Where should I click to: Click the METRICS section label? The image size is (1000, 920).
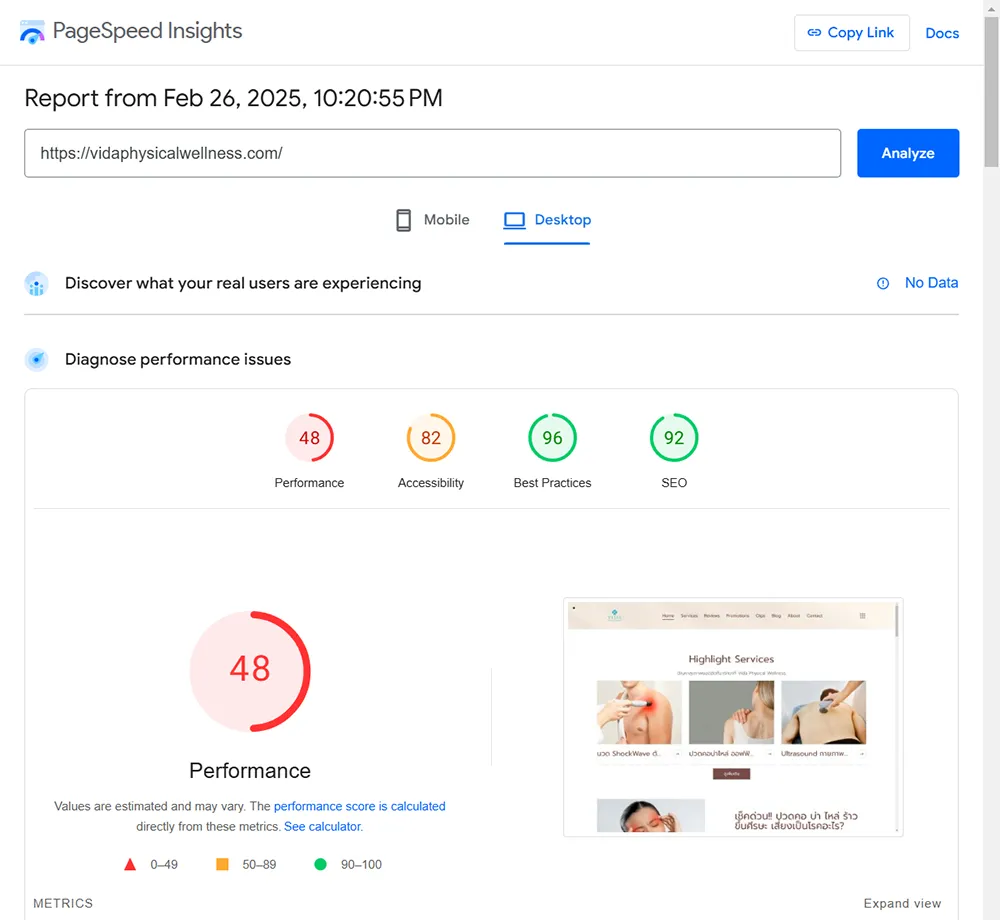click(x=63, y=903)
